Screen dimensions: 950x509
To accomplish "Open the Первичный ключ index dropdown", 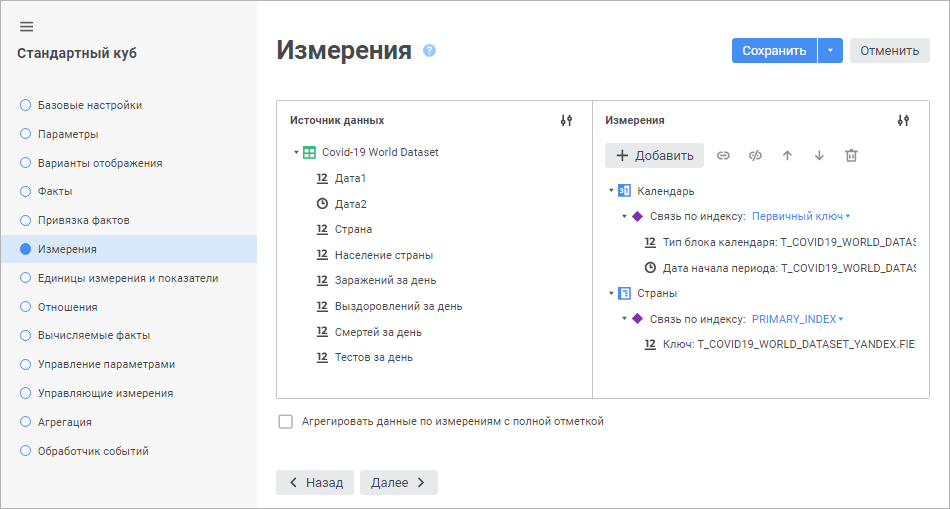I will click(801, 216).
